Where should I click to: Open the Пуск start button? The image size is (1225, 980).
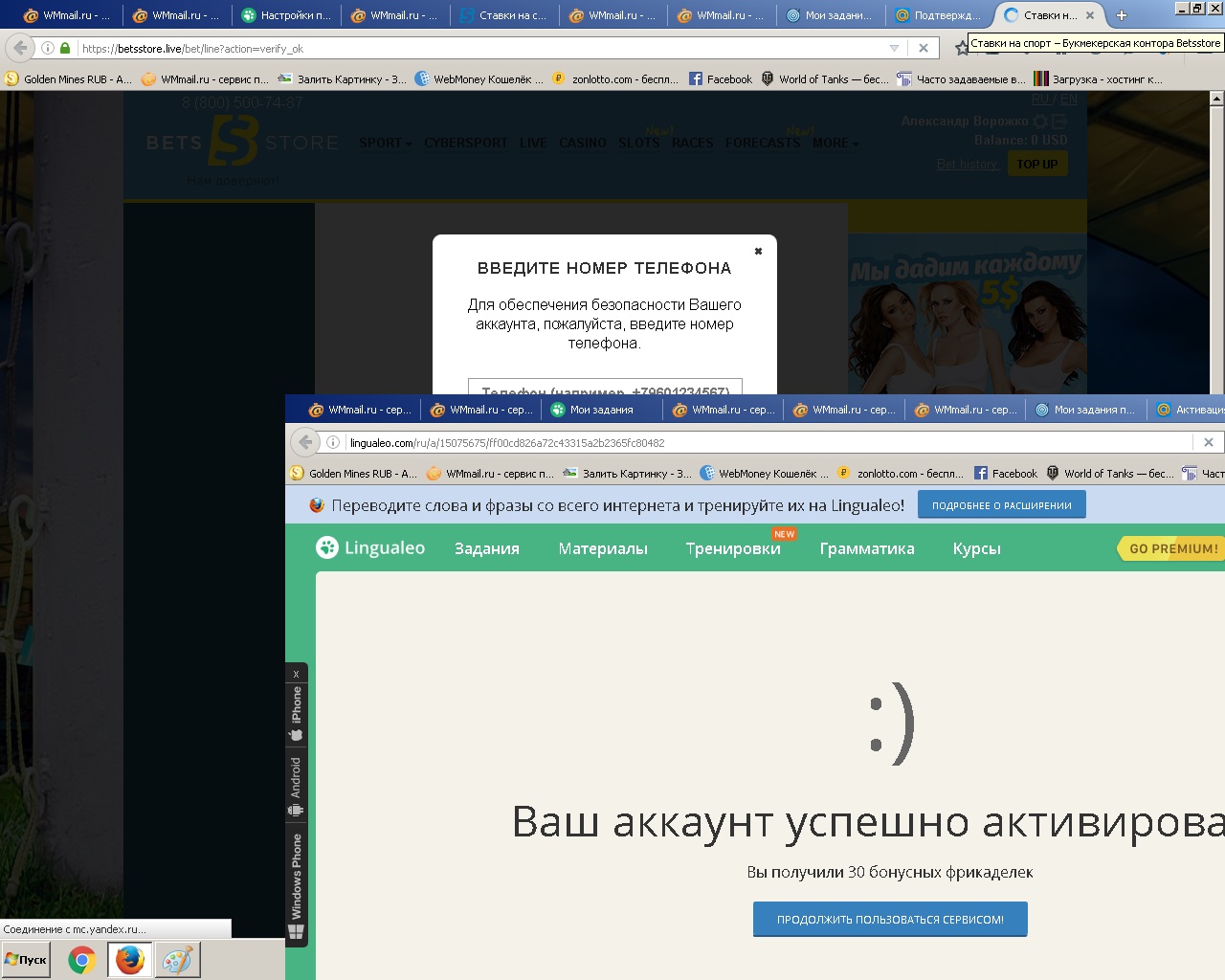tap(26, 959)
